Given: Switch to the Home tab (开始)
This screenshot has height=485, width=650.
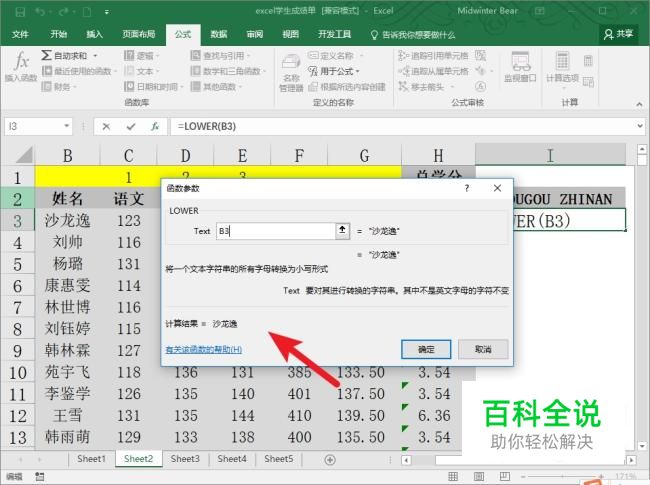Looking at the screenshot, I should pyautogui.click(x=58, y=34).
